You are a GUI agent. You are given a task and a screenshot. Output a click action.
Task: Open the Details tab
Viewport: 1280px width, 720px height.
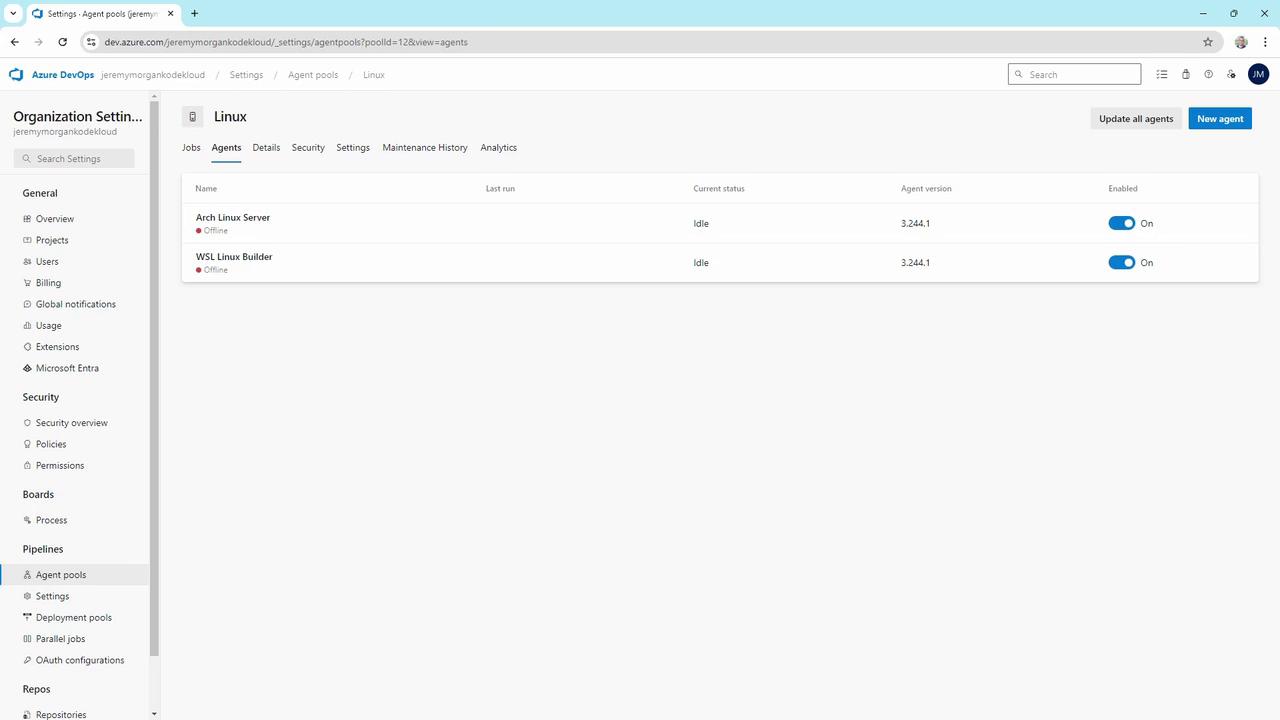tap(266, 148)
